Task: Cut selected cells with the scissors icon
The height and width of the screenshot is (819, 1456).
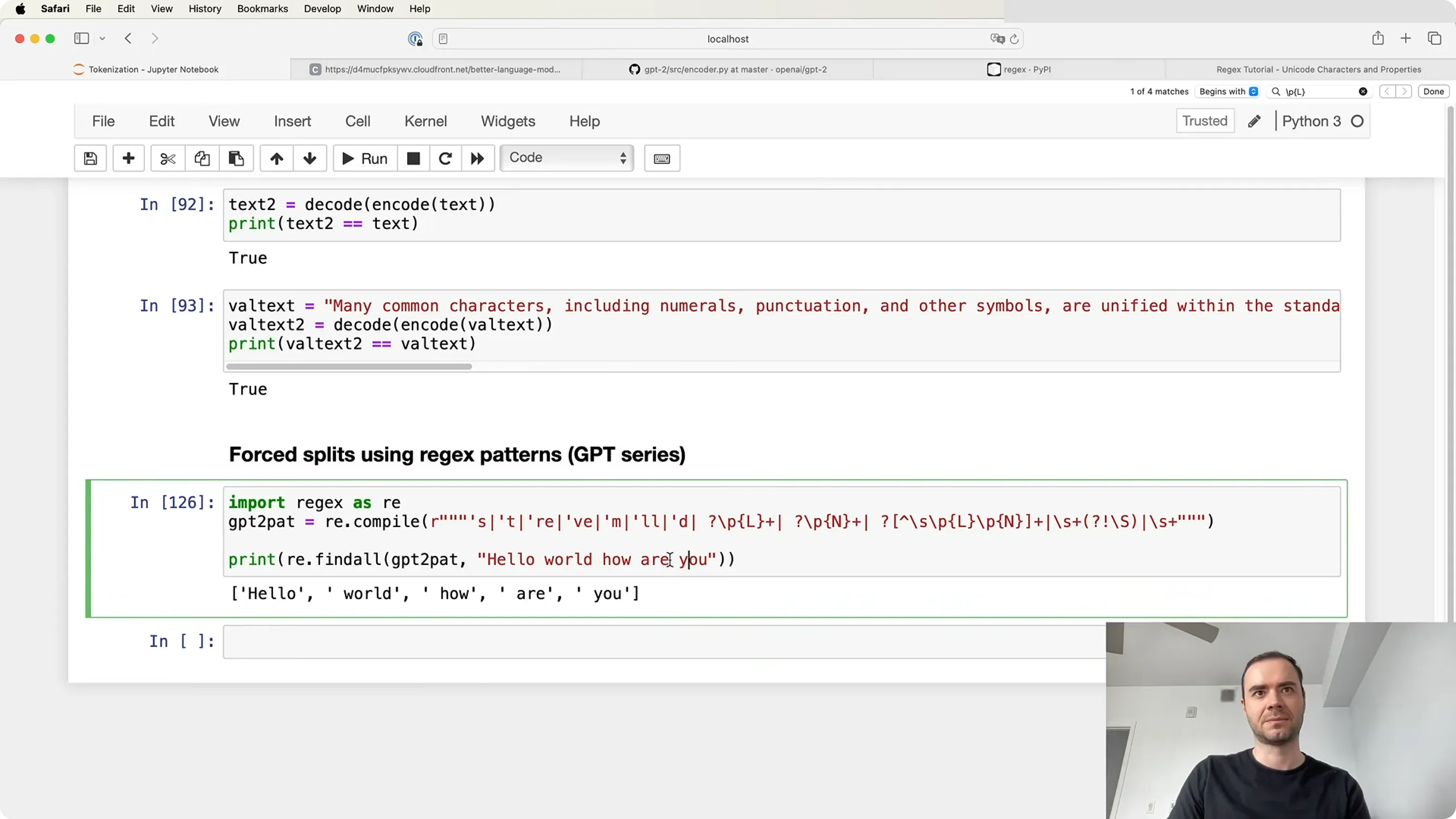Action: (168, 158)
